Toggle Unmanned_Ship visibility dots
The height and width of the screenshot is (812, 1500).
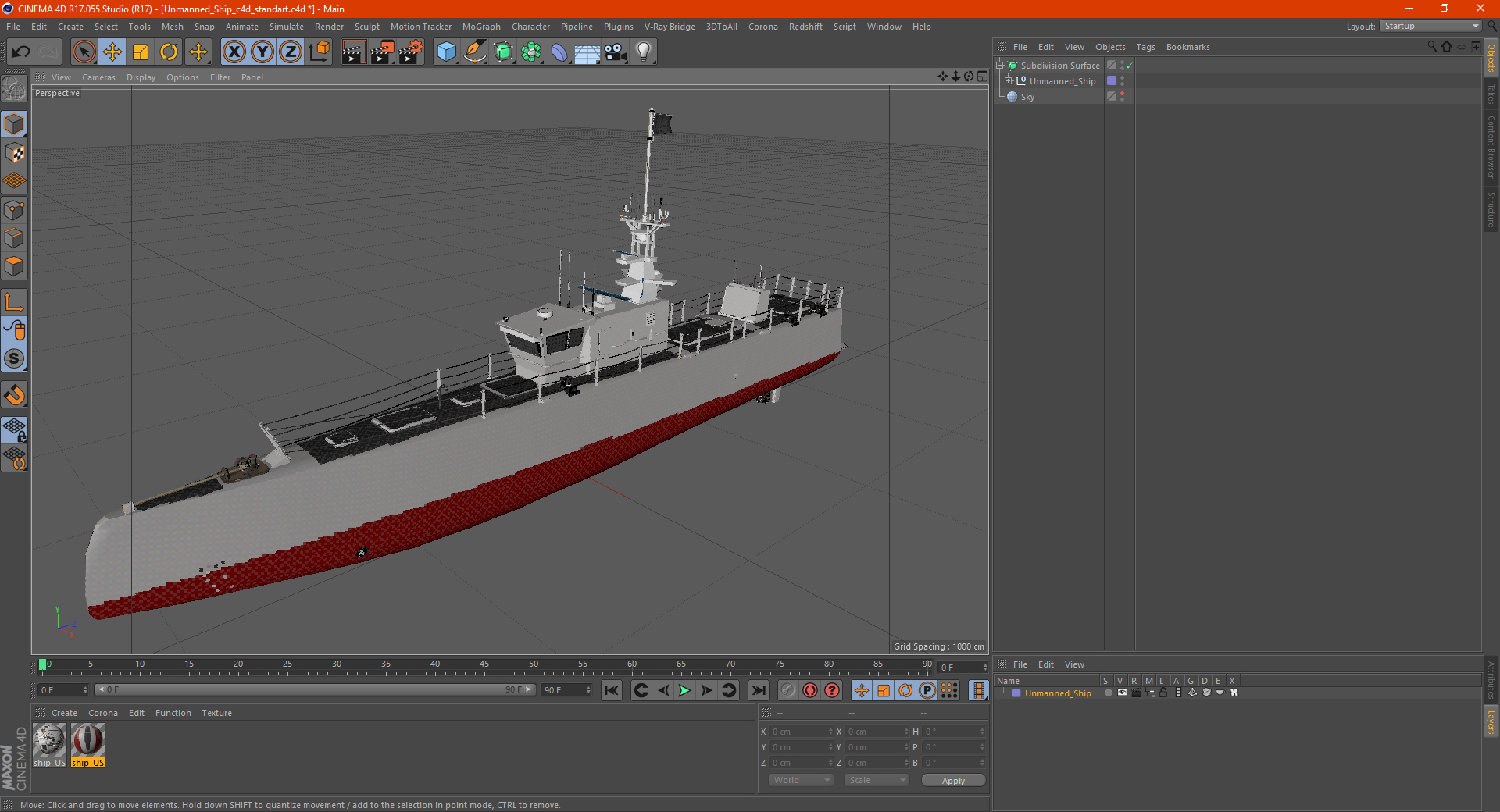click(1123, 80)
